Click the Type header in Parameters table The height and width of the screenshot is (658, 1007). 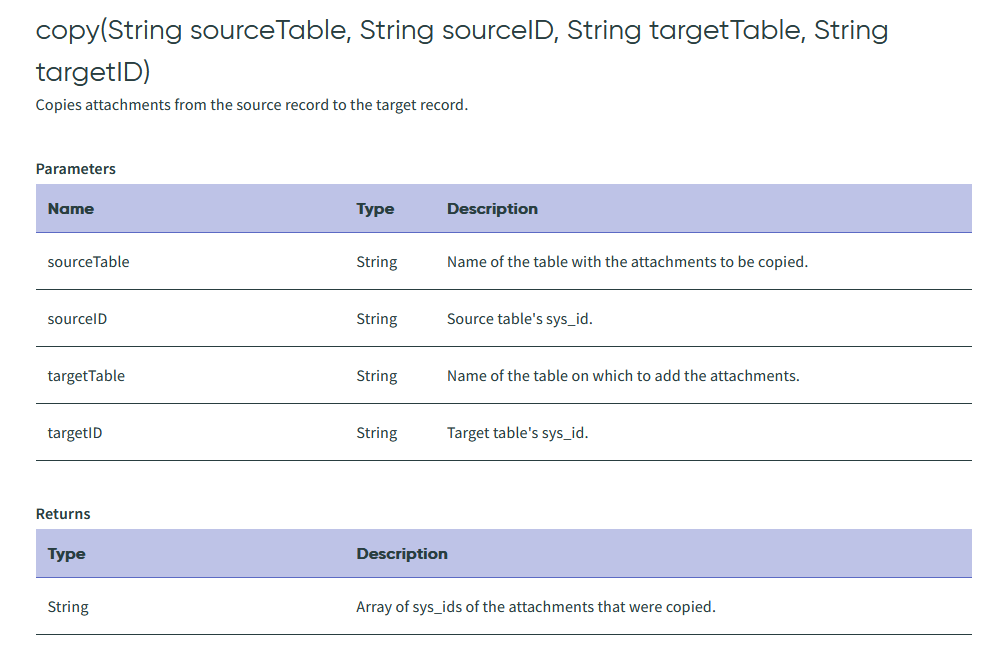click(x=375, y=209)
